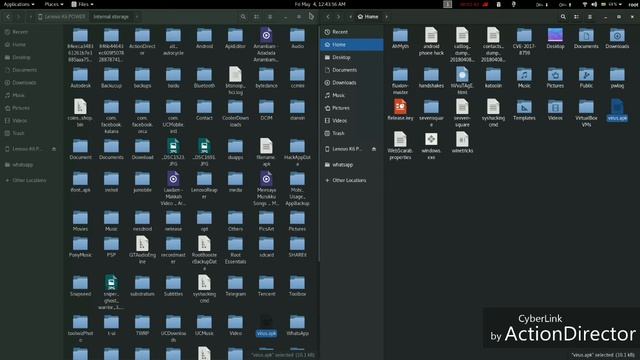Open the Audio folder on phone storage
The width and height of the screenshot is (640, 360).
(x=297, y=39)
